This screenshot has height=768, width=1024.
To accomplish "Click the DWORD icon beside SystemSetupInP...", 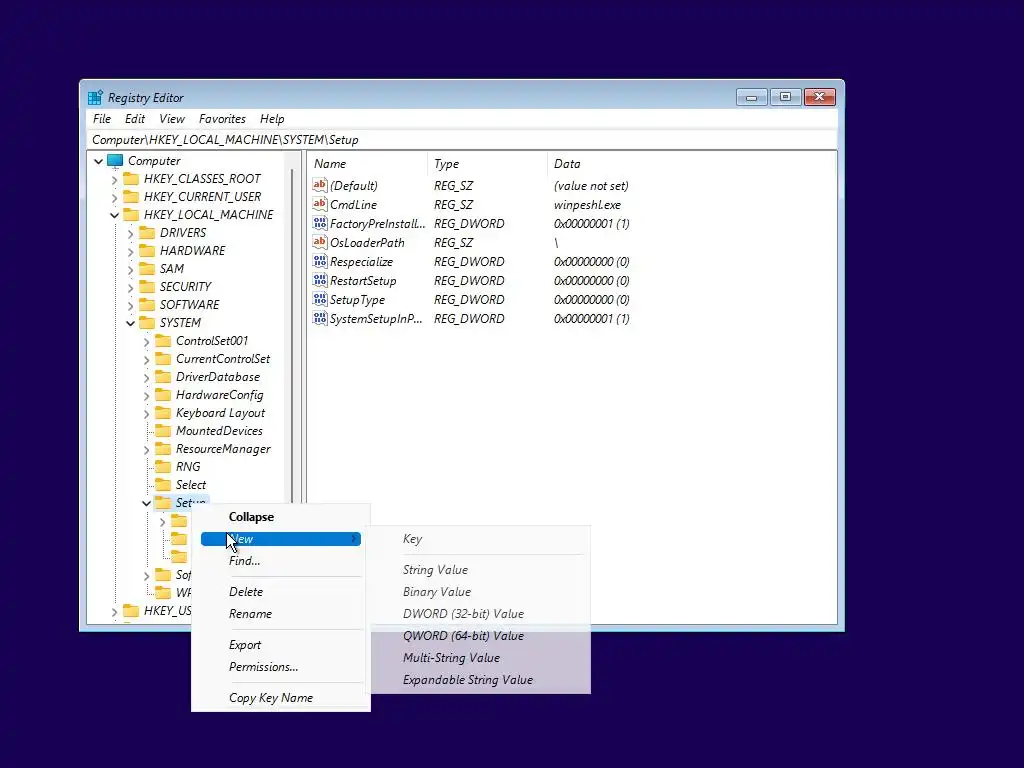I will tap(319, 318).
